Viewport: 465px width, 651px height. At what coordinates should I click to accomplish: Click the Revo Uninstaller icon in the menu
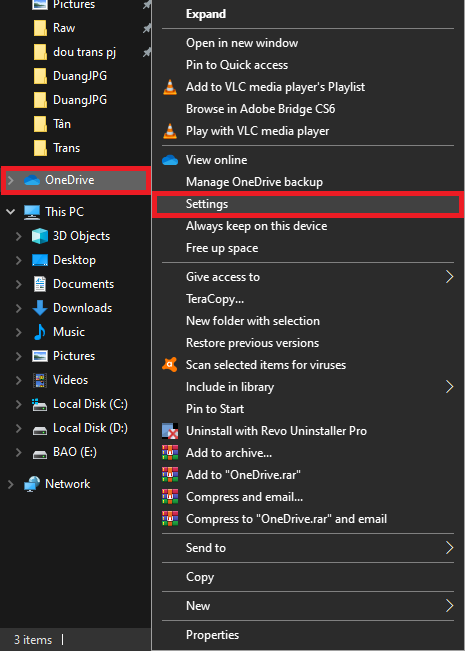[x=170, y=431]
